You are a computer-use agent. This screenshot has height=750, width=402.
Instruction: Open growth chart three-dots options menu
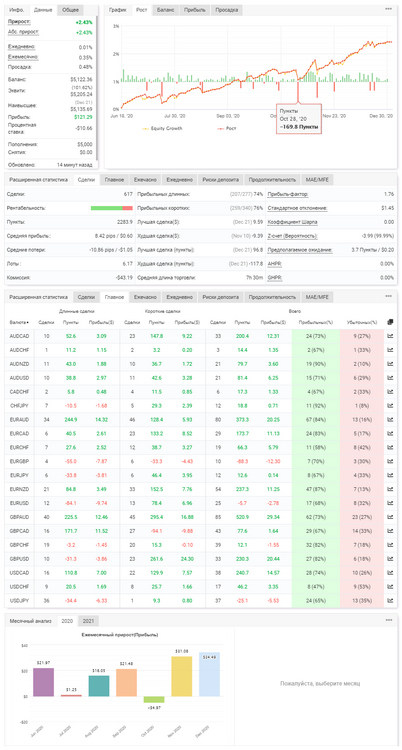[388, 9]
